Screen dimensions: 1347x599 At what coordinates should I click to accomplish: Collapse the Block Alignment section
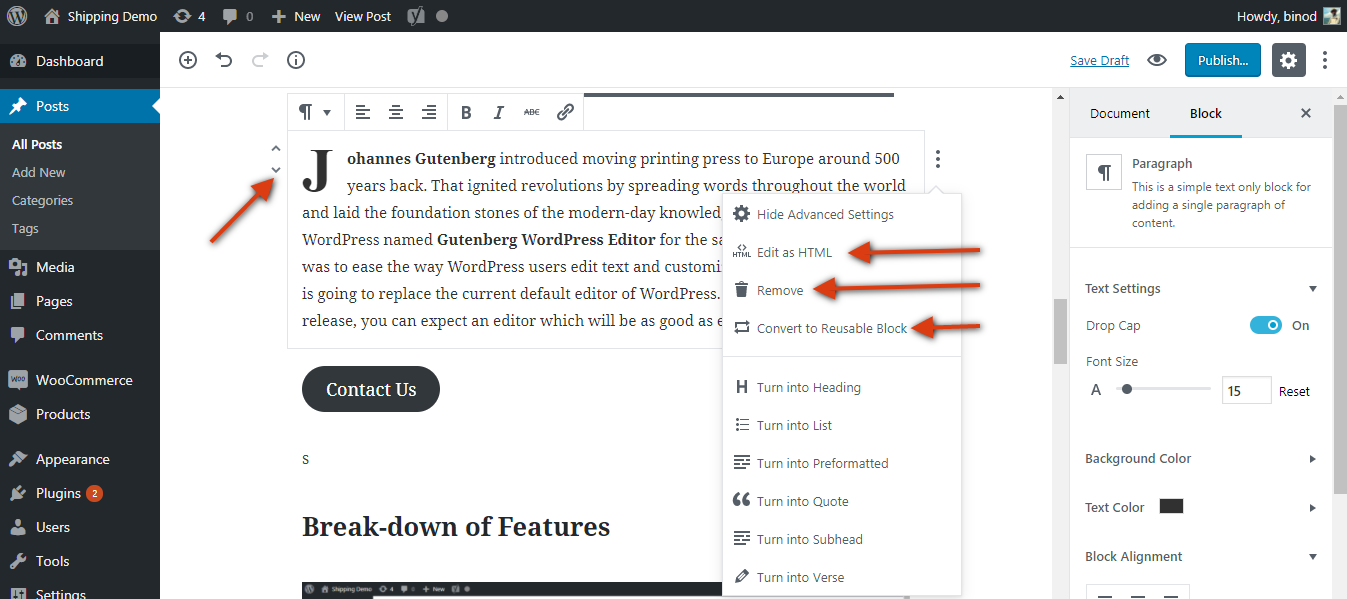[x=1201, y=556]
